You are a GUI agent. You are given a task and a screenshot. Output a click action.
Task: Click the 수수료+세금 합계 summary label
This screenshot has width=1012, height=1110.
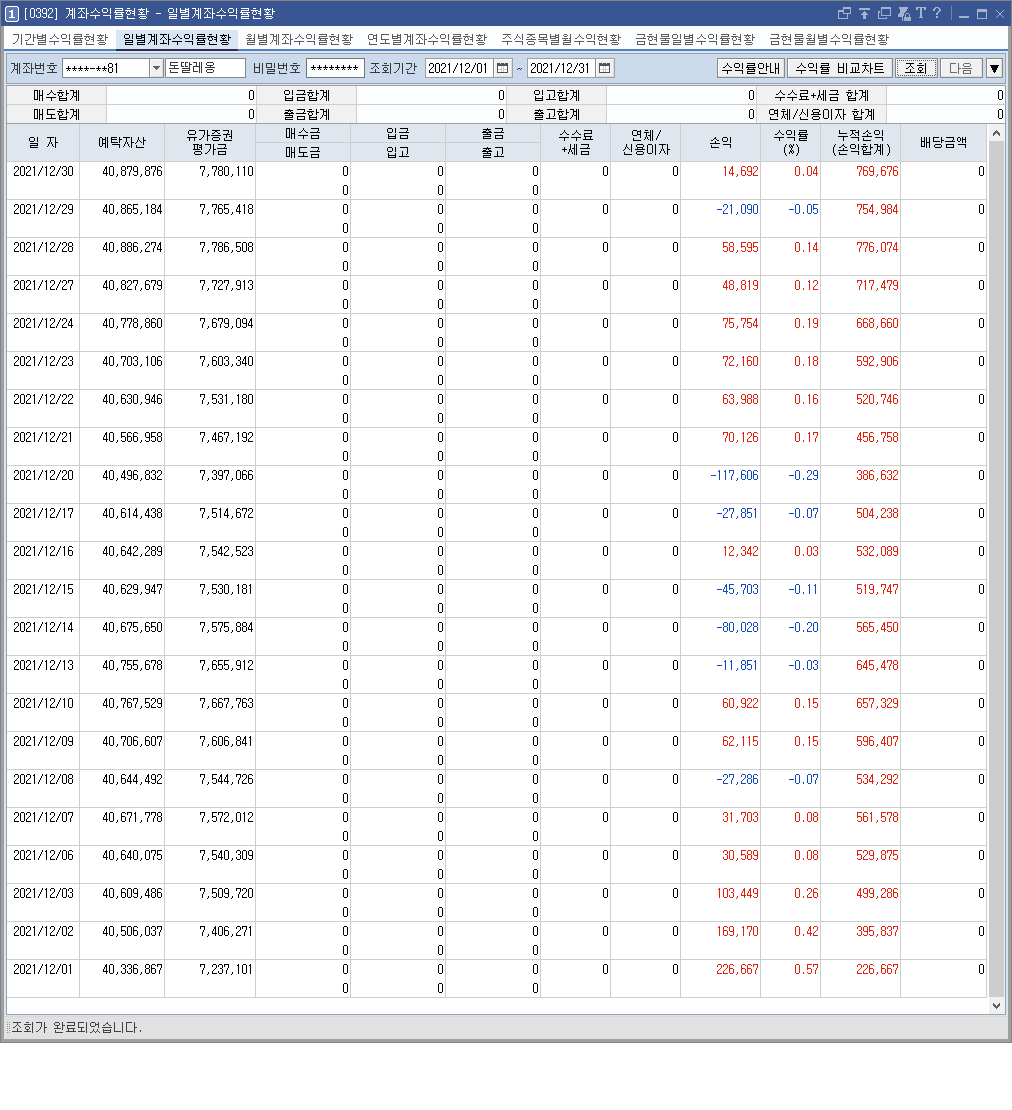coord(821,96)
